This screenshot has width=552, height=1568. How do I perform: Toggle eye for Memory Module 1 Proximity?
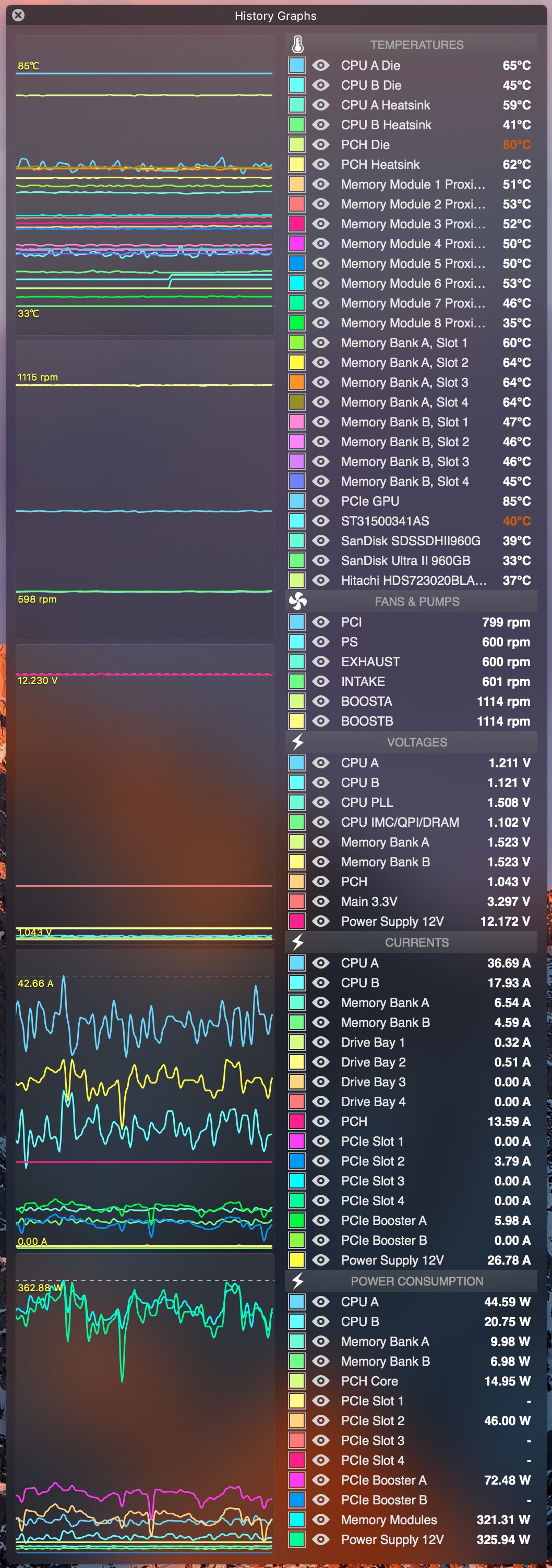coord(320,184)
